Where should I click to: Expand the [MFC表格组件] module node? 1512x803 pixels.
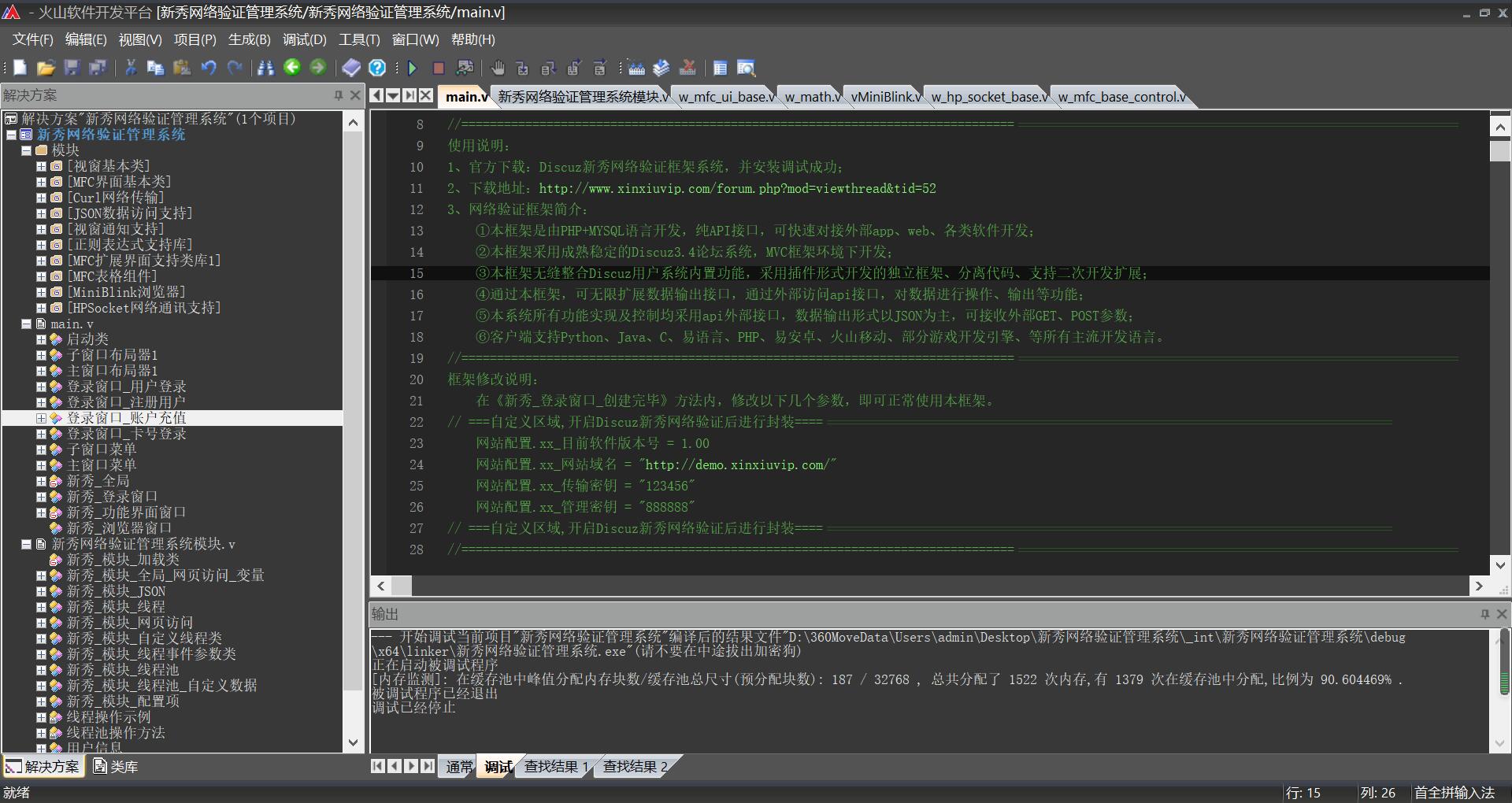tap(41, 276)
